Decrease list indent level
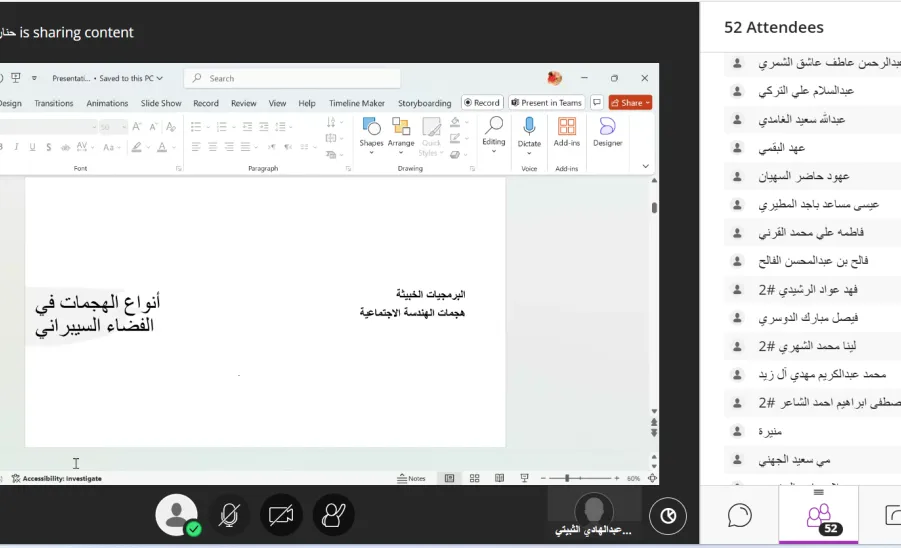This screenshot has width=901, height=548. (x=247, y=126)
